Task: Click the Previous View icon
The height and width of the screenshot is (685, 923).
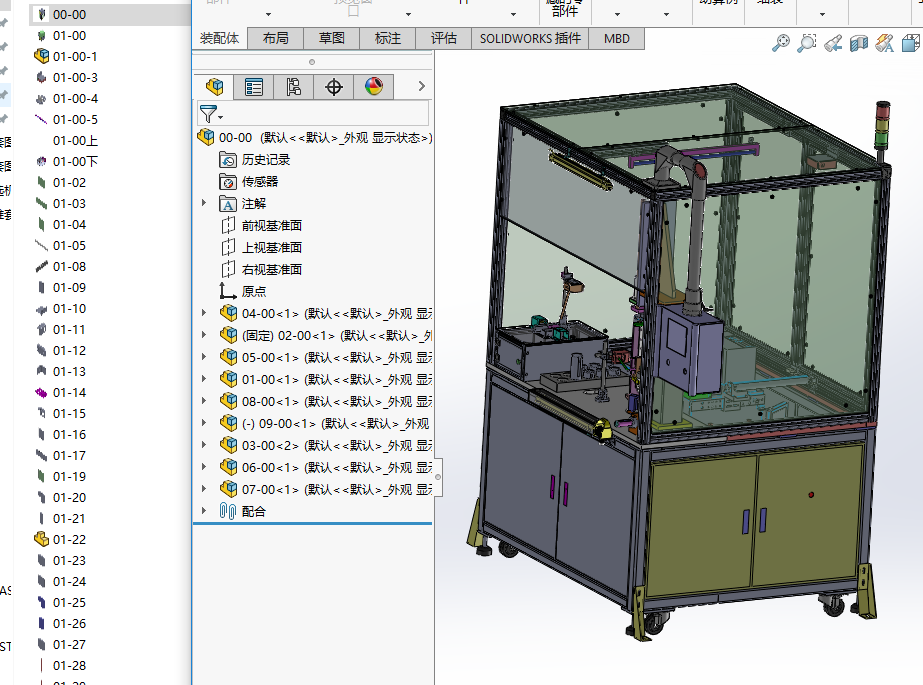Action: (x=832, y=43)
